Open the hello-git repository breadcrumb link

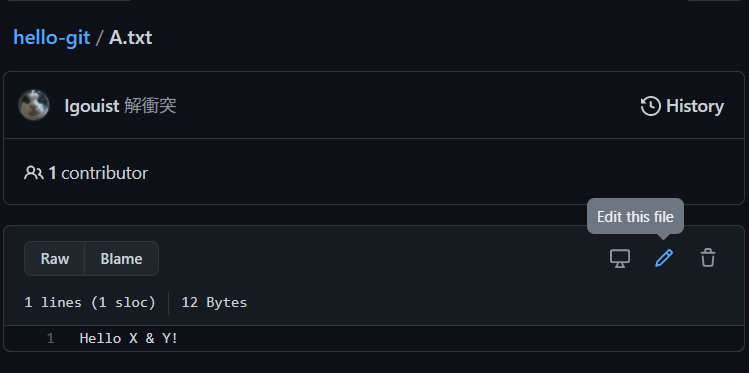click(x=52, y=37)
